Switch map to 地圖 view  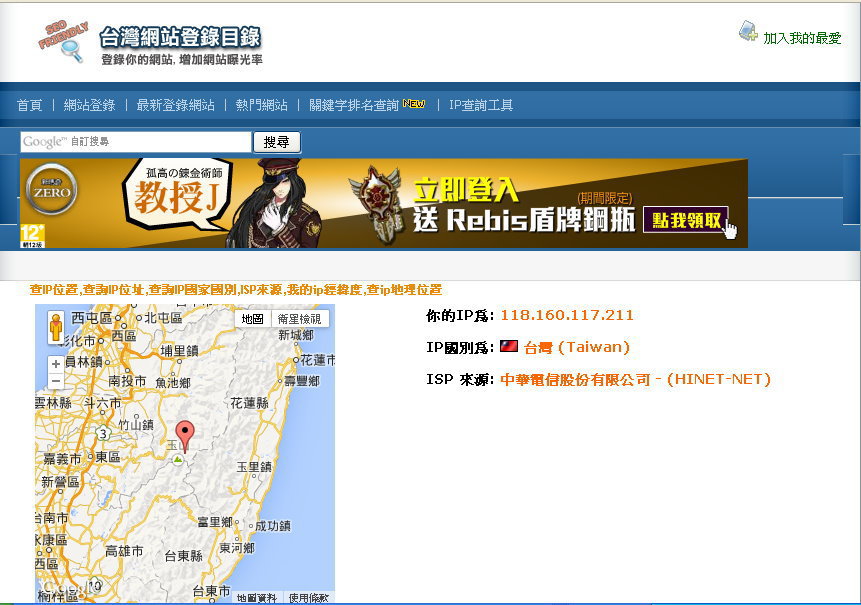pos(253,319)
